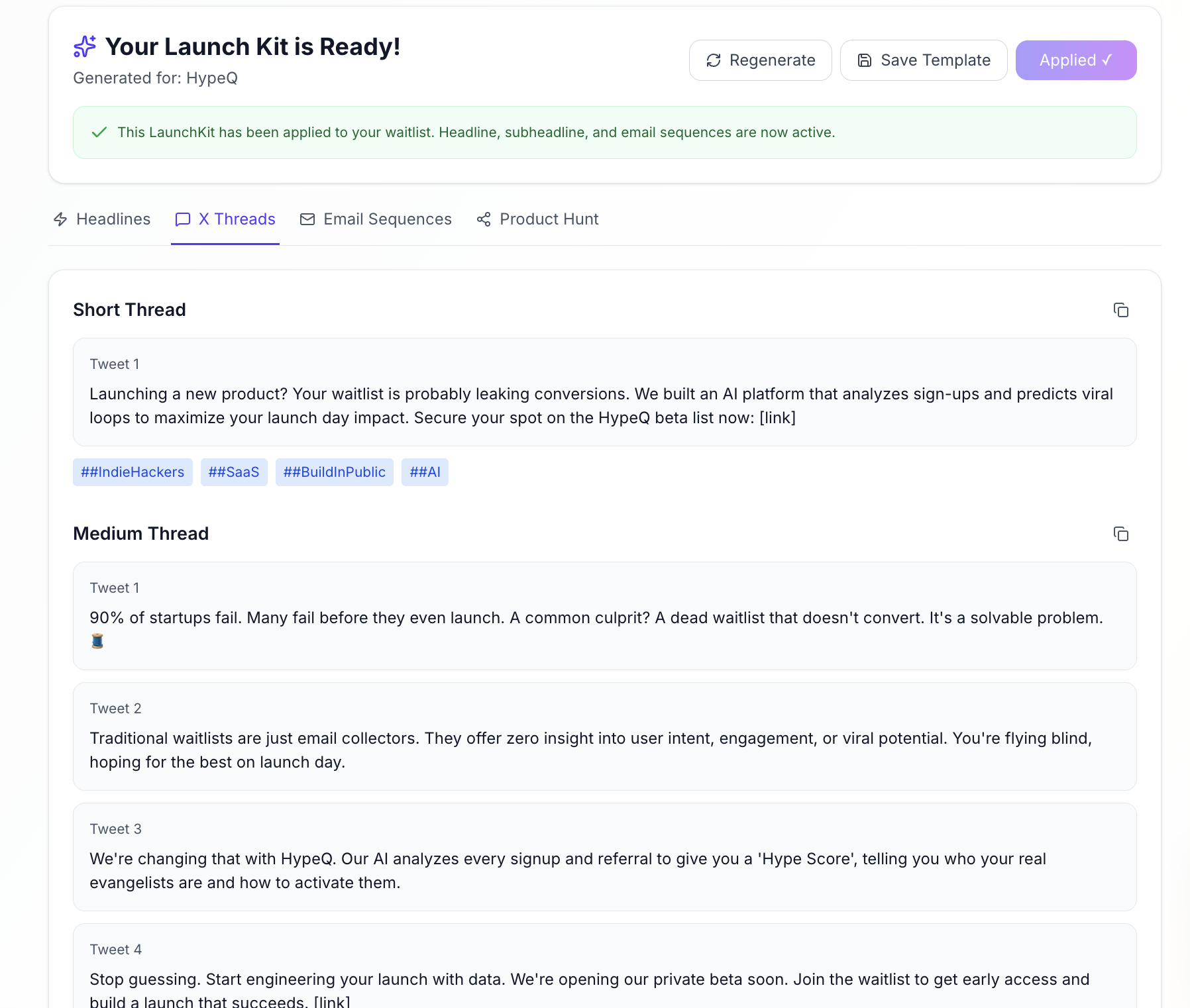1190x1008 pixels.
Task: Click the Tweet 3 card about Hype Score
Action: click(605, 857)
